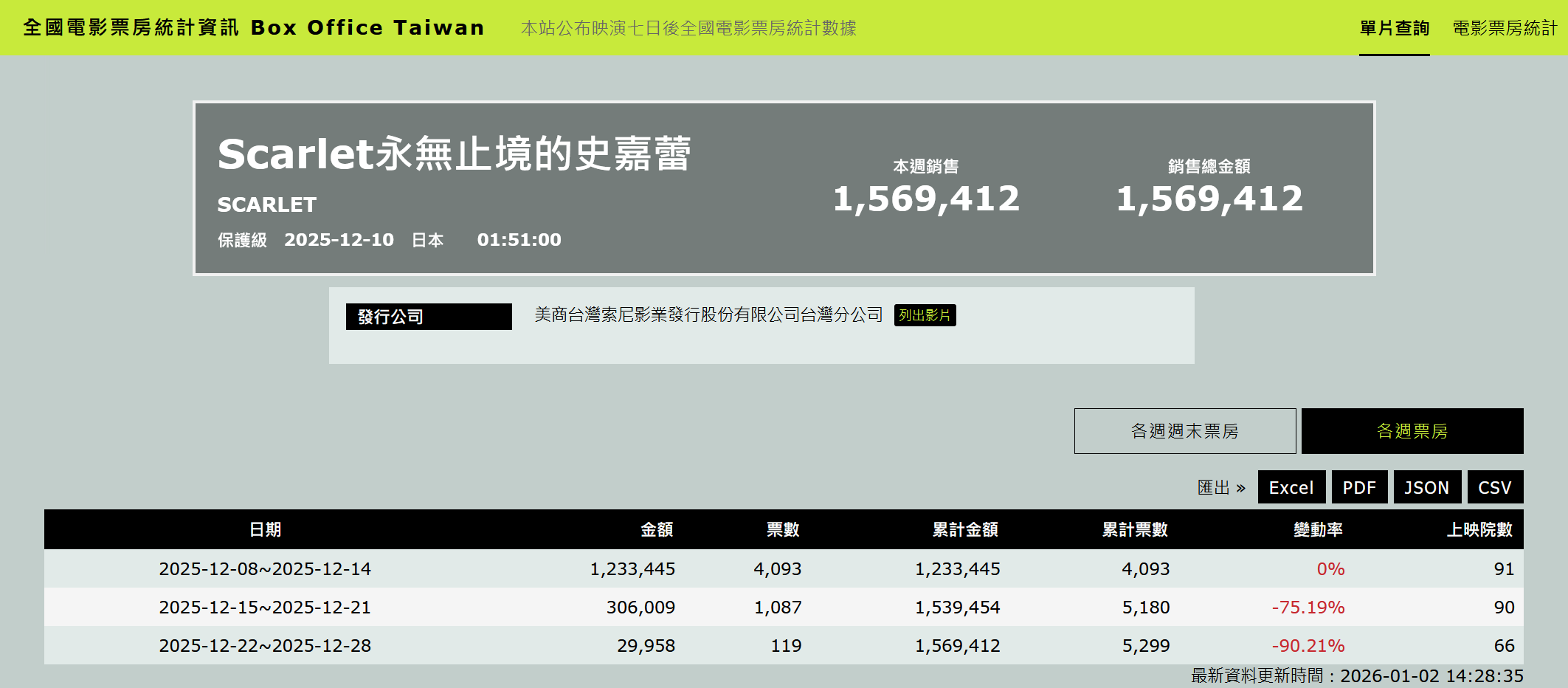
Task: Select the 2025-12-15~2025-12-21 table row
Action: (265, 608)
